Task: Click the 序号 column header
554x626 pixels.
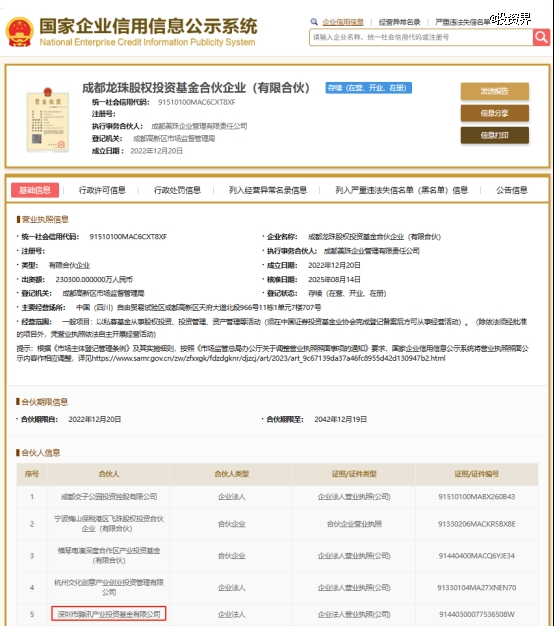Action: click(x=32, y=474)
